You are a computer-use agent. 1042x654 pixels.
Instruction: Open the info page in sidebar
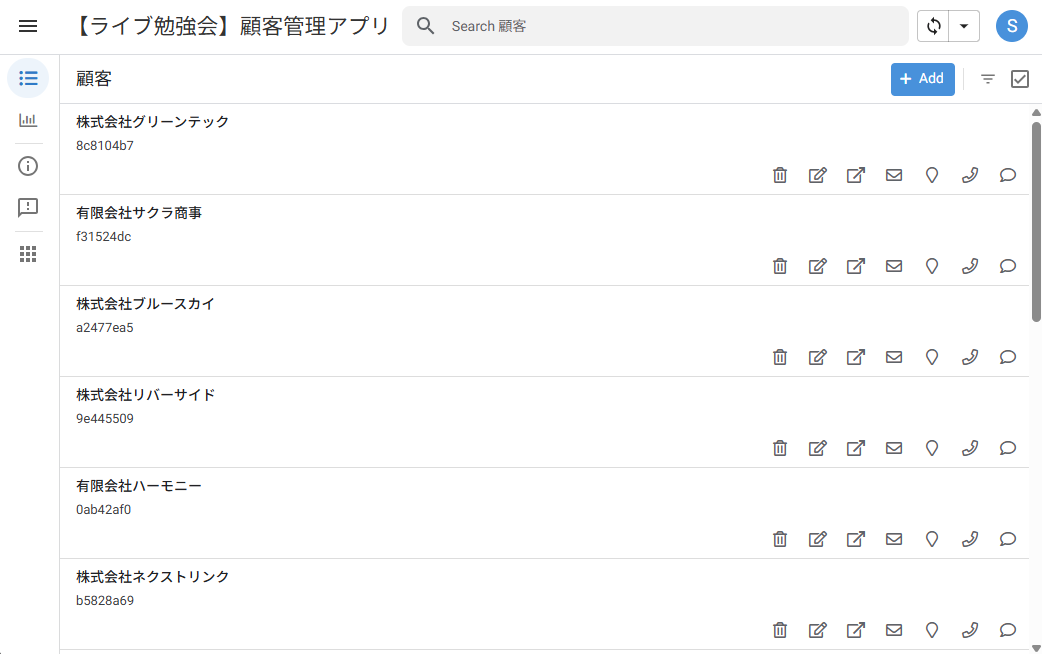(28, 166)
